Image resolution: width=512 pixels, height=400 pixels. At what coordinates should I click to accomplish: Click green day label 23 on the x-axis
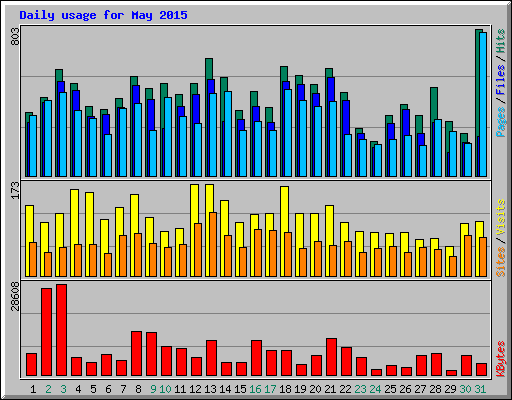pyautogui.click(x=360, y=389)
